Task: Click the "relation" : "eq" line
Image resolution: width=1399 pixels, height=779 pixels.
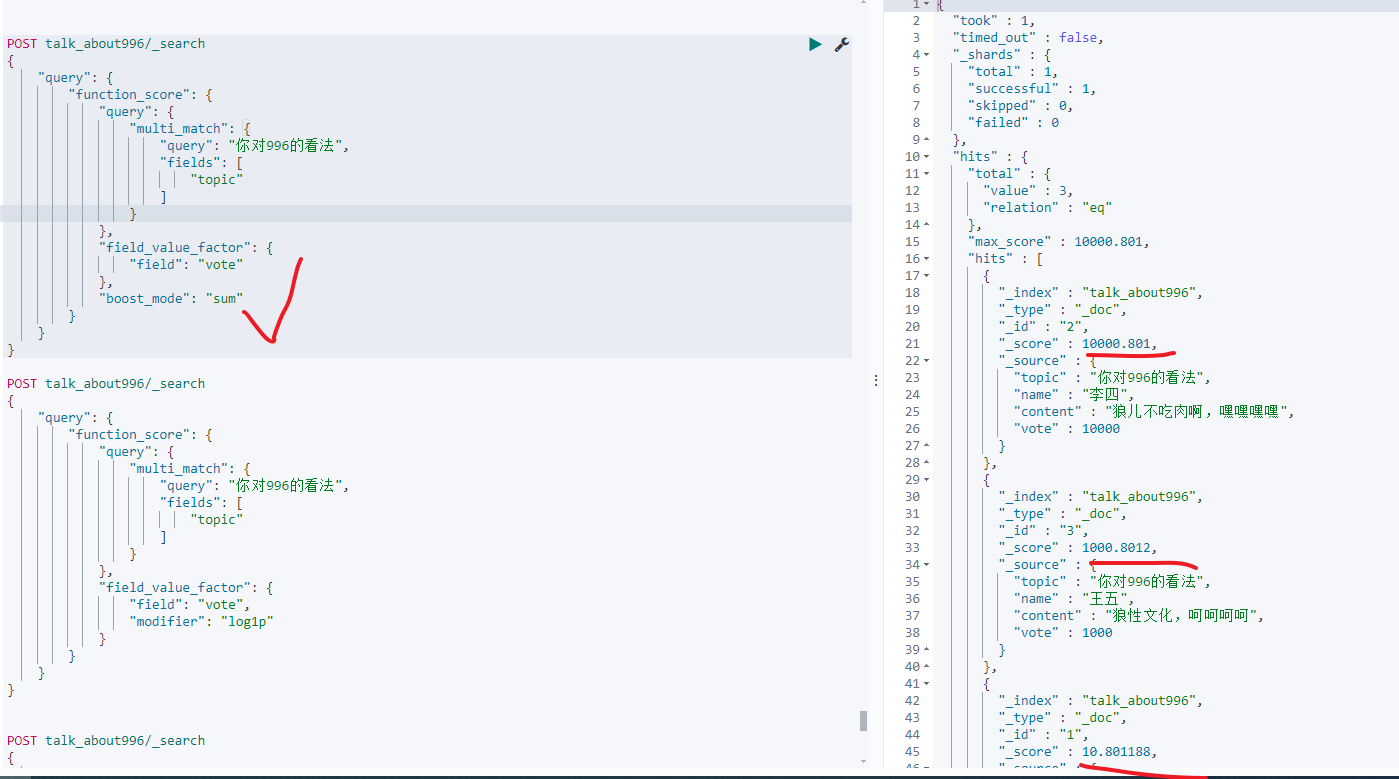Action: [x=1048, y=207]
